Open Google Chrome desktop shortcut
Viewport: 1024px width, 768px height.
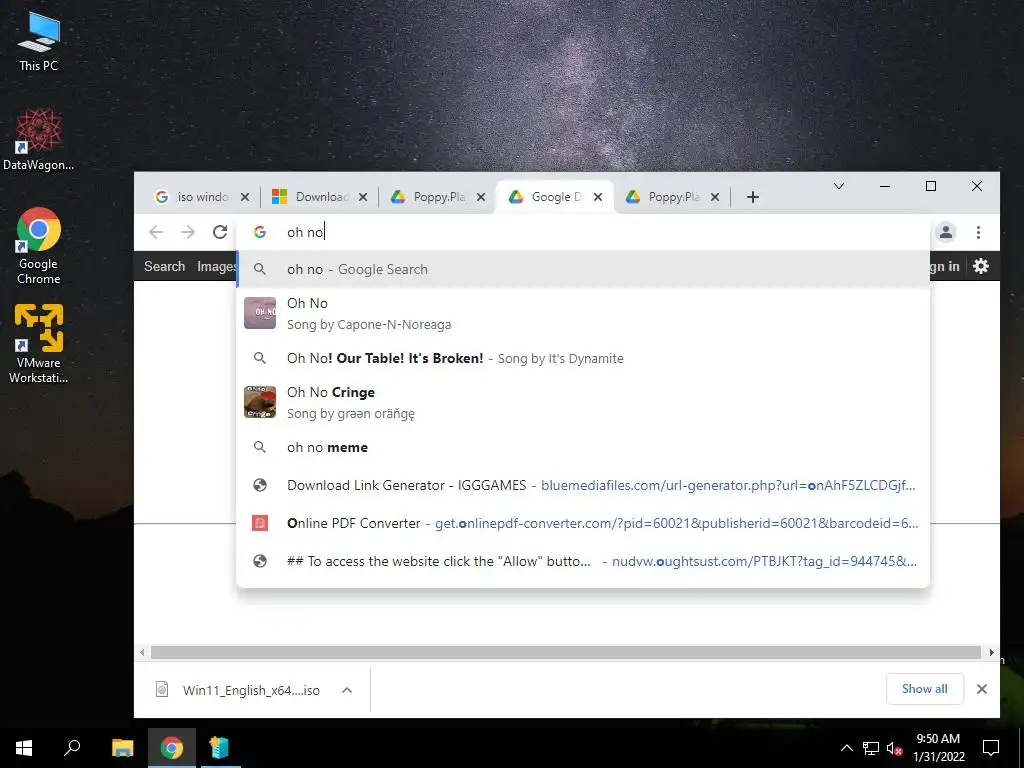pyautogui.click(x=39, y=246)
